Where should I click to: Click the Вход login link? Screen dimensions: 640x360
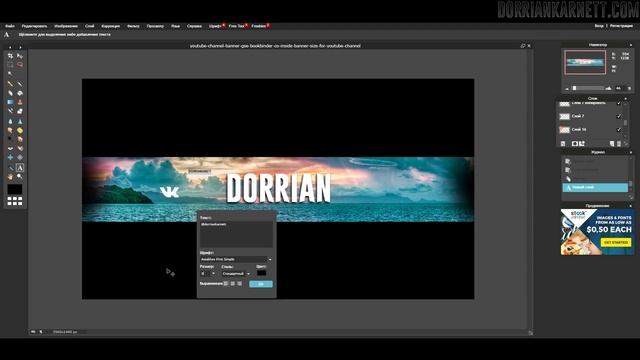tap(599, 26)
